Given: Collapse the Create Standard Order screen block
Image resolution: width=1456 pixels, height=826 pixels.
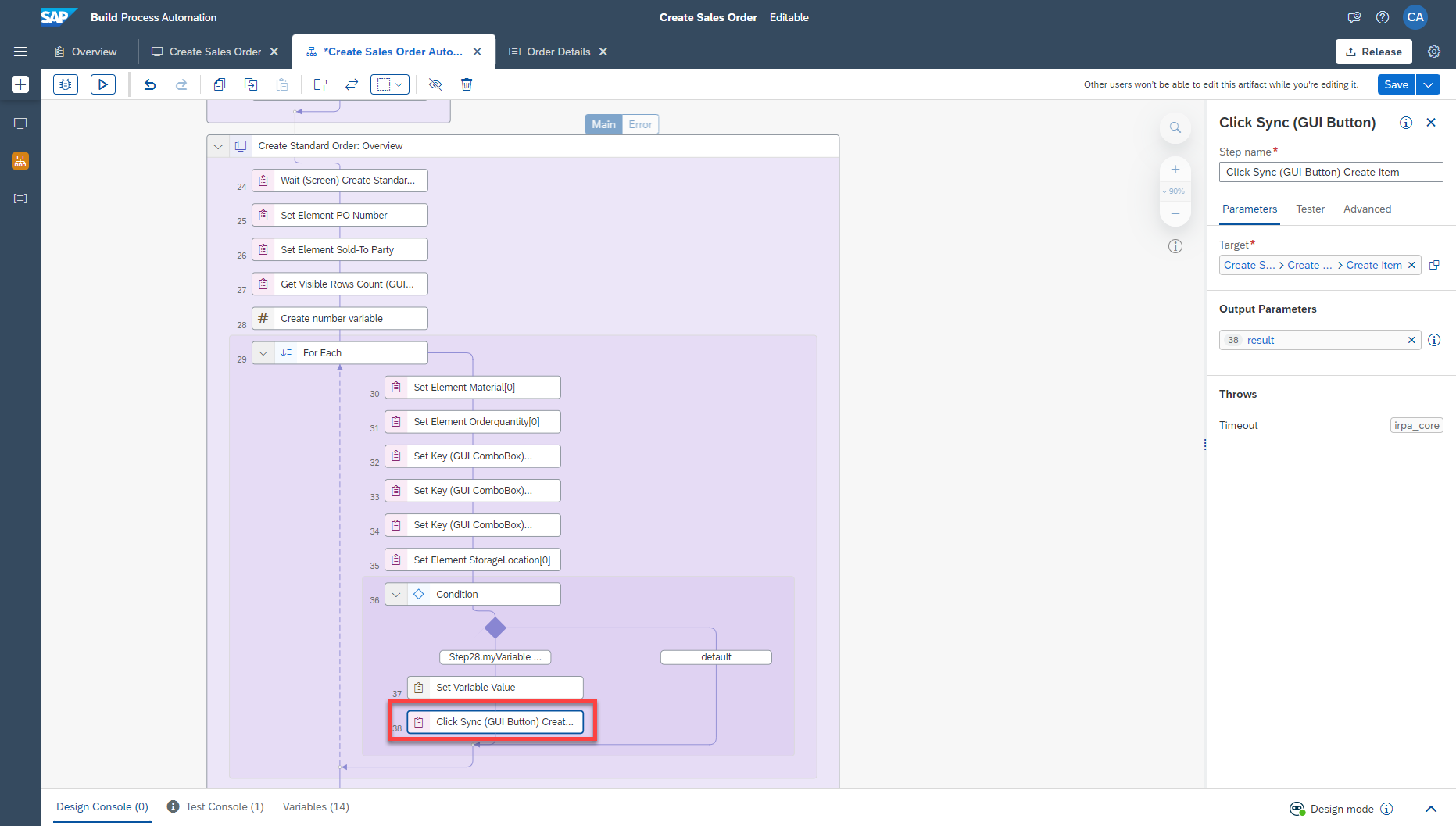Looking at the screenshot, I should [x=218, y=146].
